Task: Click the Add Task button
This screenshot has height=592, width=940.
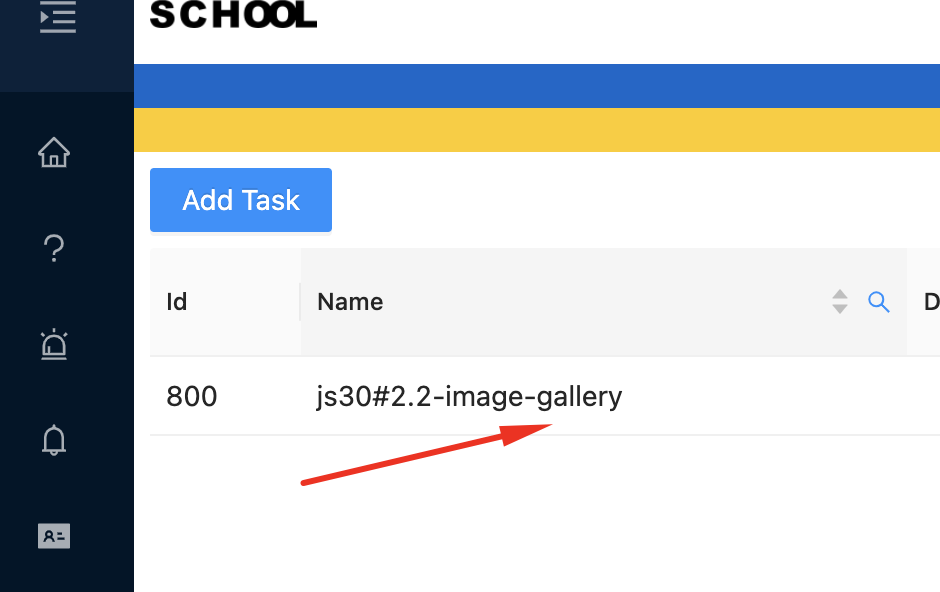Action: pyautogui.click(x=240, y=200)
